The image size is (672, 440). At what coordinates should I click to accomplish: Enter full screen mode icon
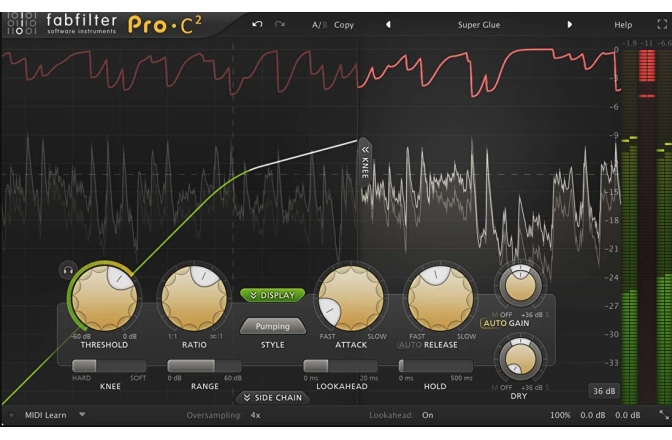point(662,24)
